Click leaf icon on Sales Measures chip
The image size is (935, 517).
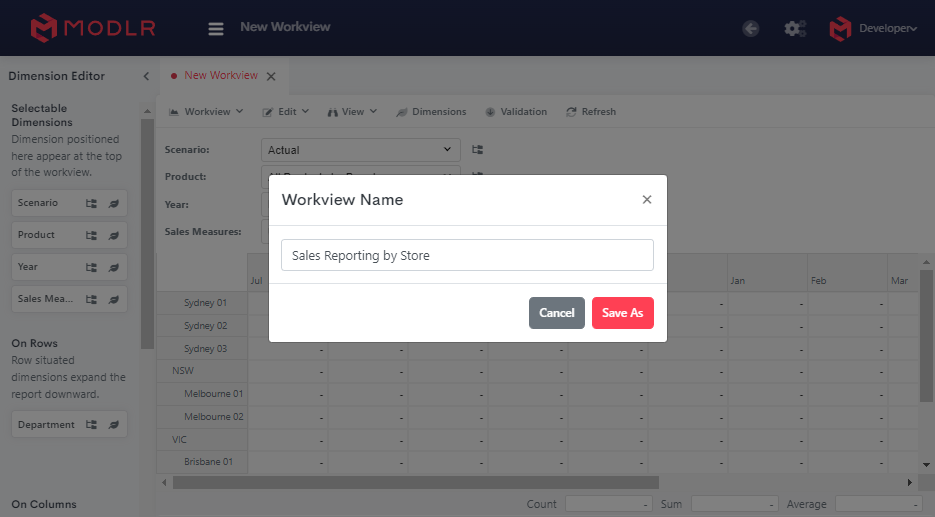point(113,299)
